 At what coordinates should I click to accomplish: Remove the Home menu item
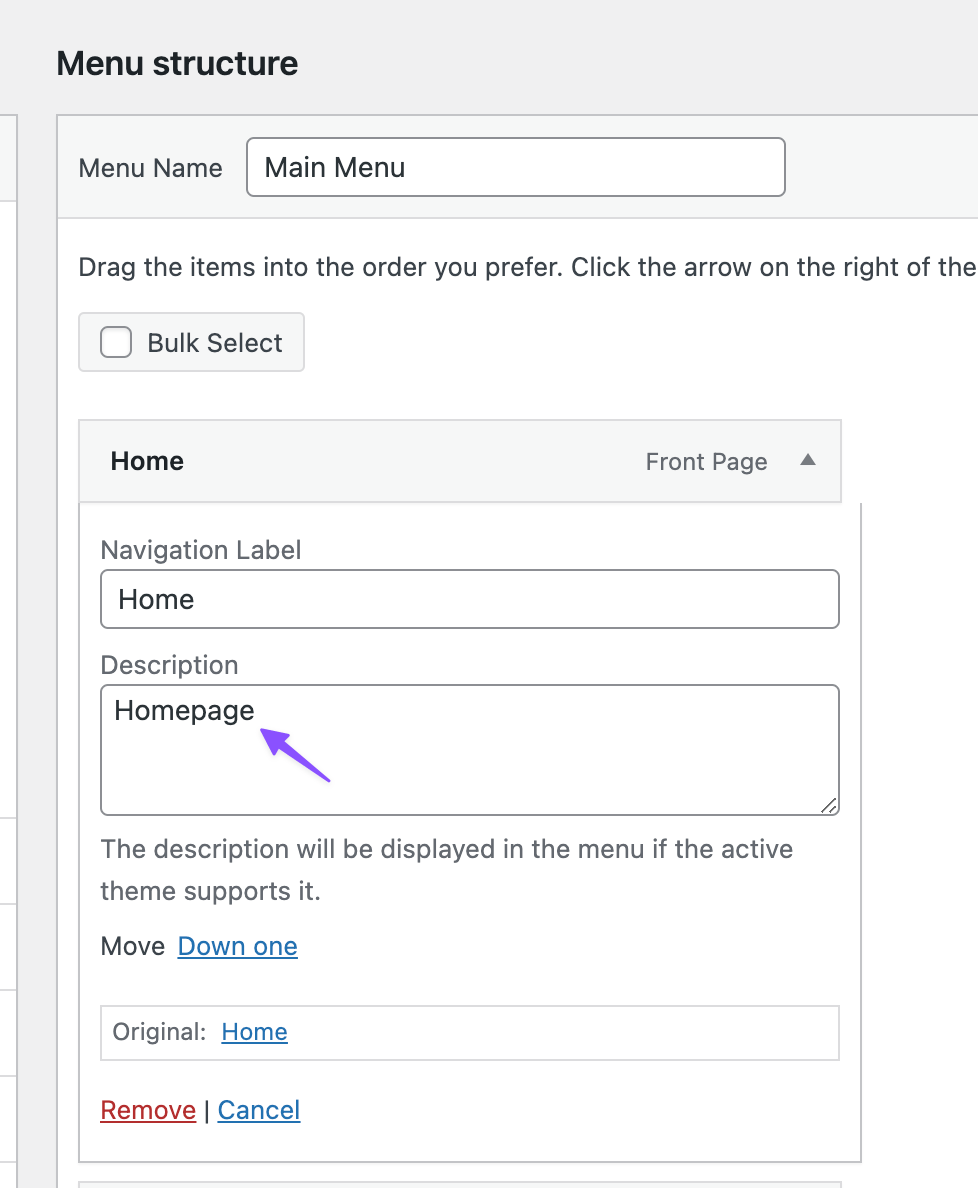[148, 1110]
